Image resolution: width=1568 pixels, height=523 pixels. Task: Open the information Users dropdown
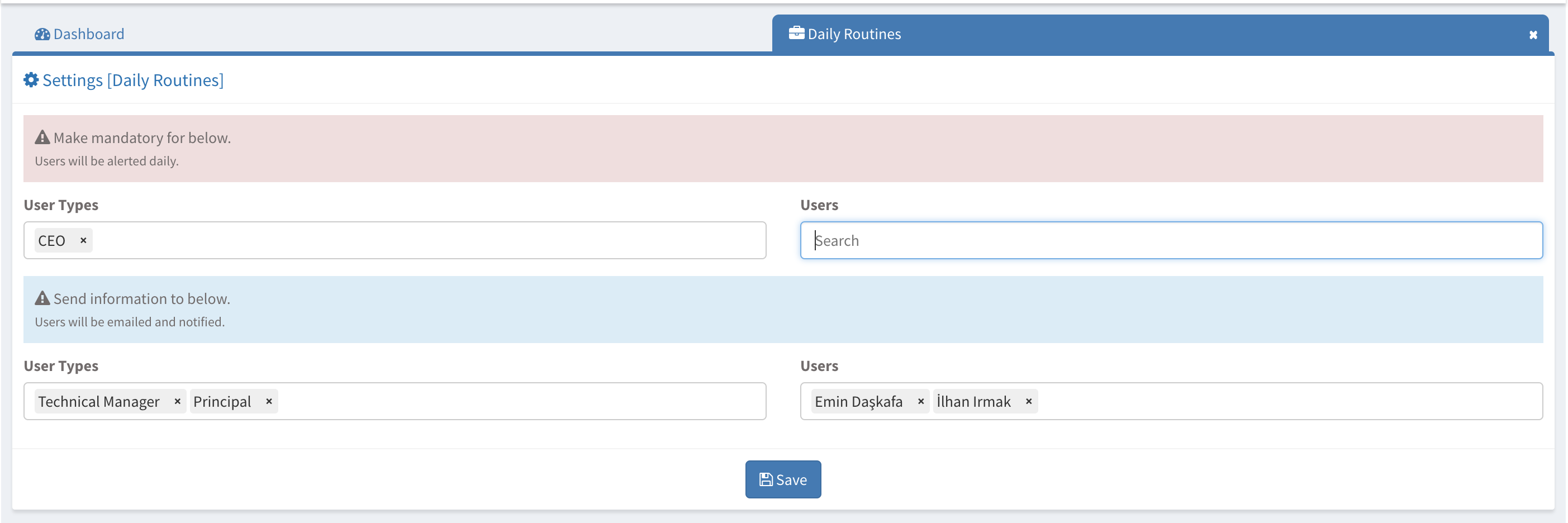(x=1279, y=401)
